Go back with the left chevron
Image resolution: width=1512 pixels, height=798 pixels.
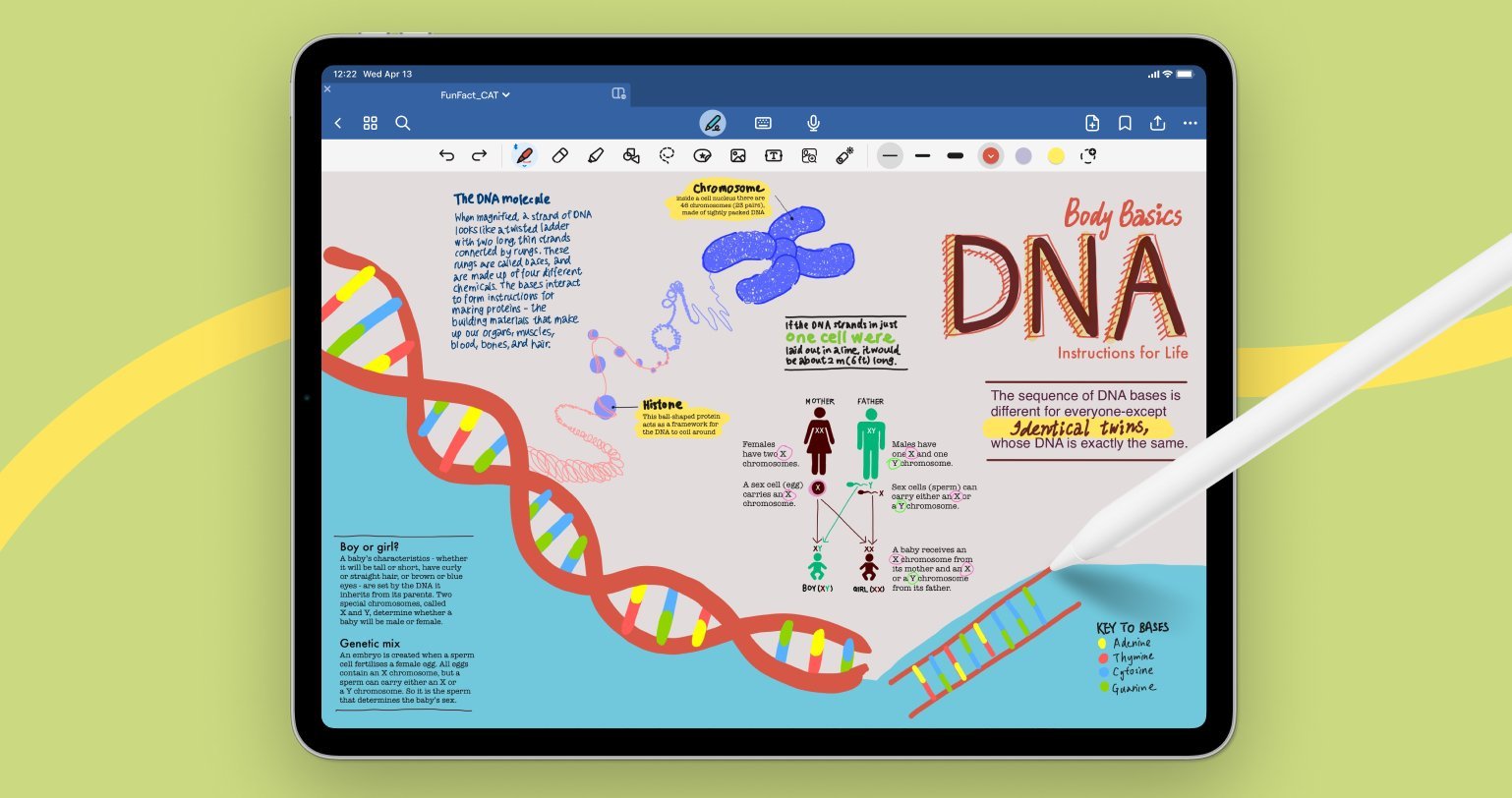coord(338,123)
